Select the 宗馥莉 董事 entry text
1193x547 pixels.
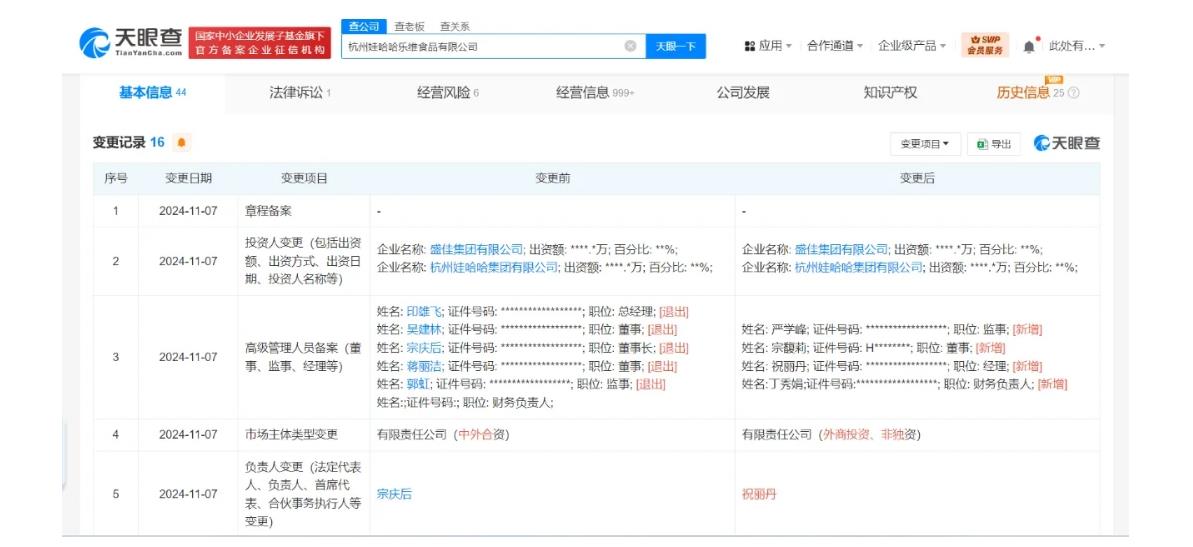point(873,348)
